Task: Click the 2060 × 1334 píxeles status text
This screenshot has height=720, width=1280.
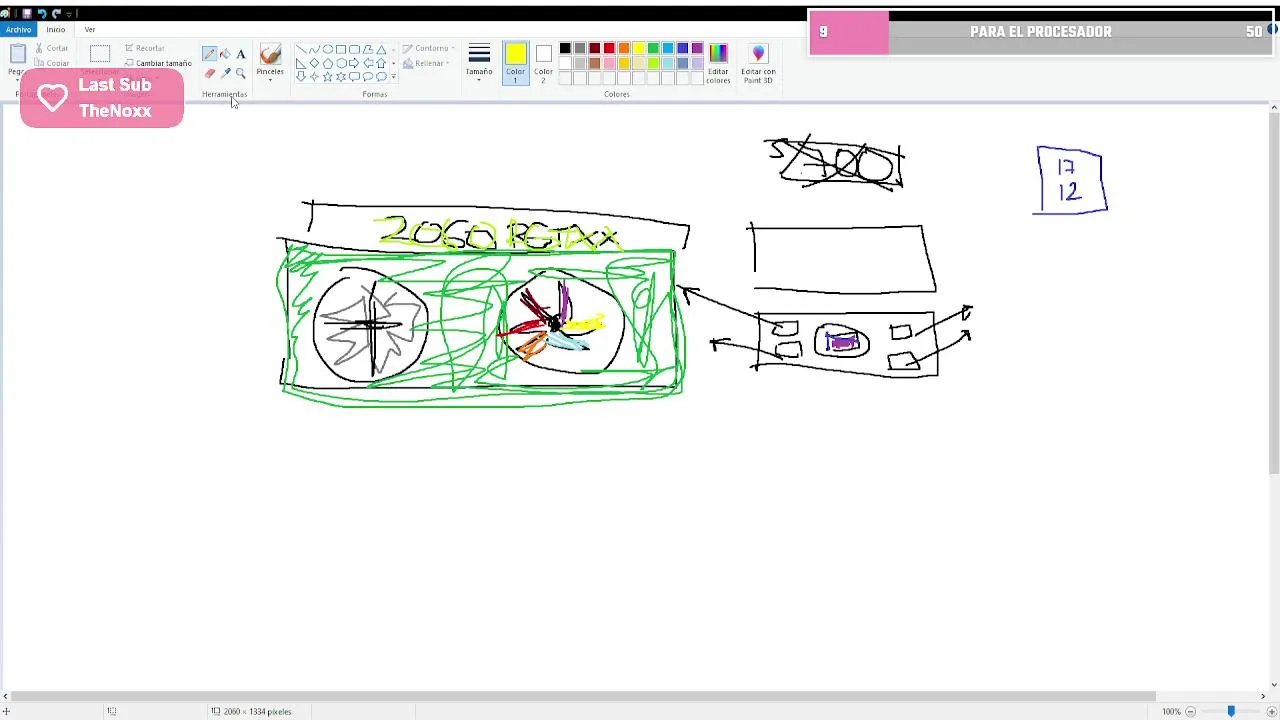Action: [258, 711]
